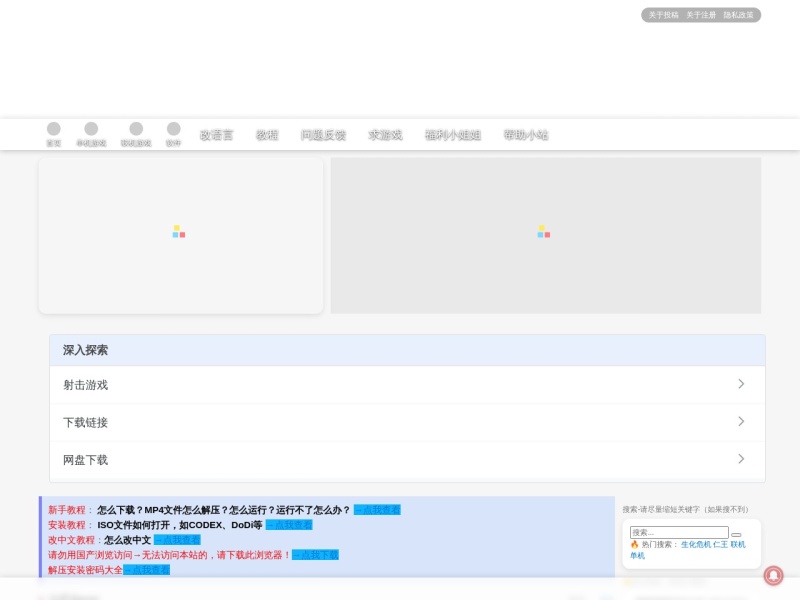Click the 隐私政策 link in top bar
This screenshot has width=800, height=600.
(738, 15)
